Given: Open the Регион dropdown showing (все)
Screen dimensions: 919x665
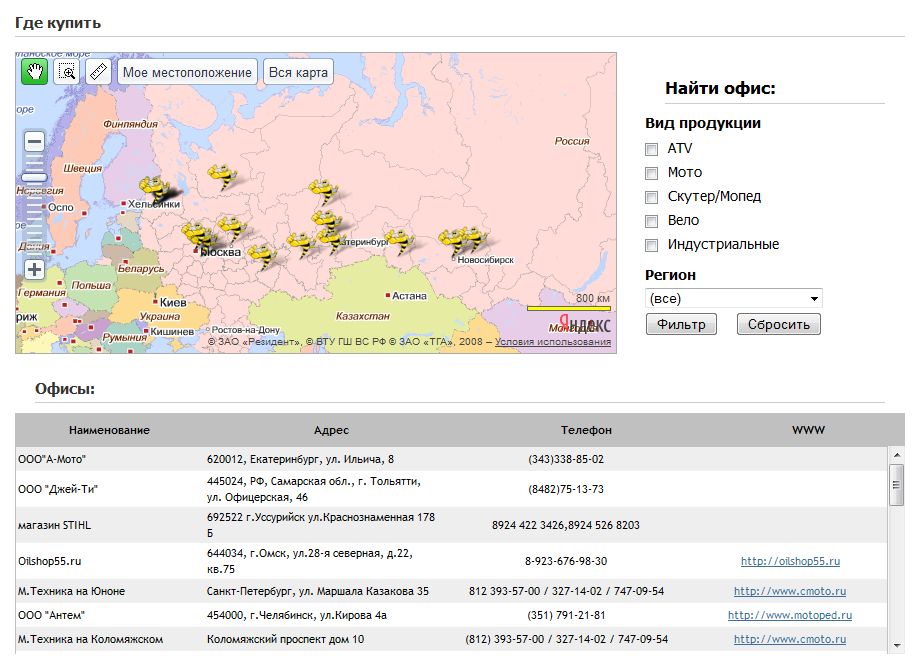Looking at the screenshot, I should point(733,298).
